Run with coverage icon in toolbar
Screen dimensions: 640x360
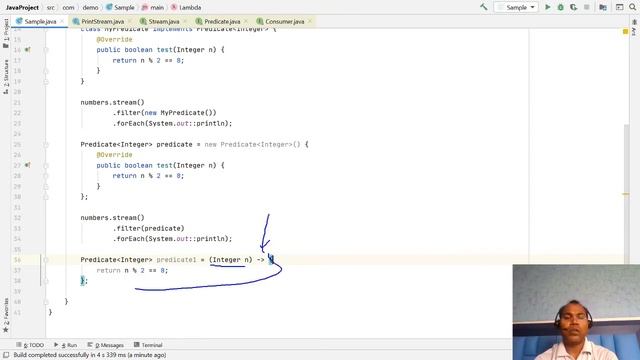[573, 7]
